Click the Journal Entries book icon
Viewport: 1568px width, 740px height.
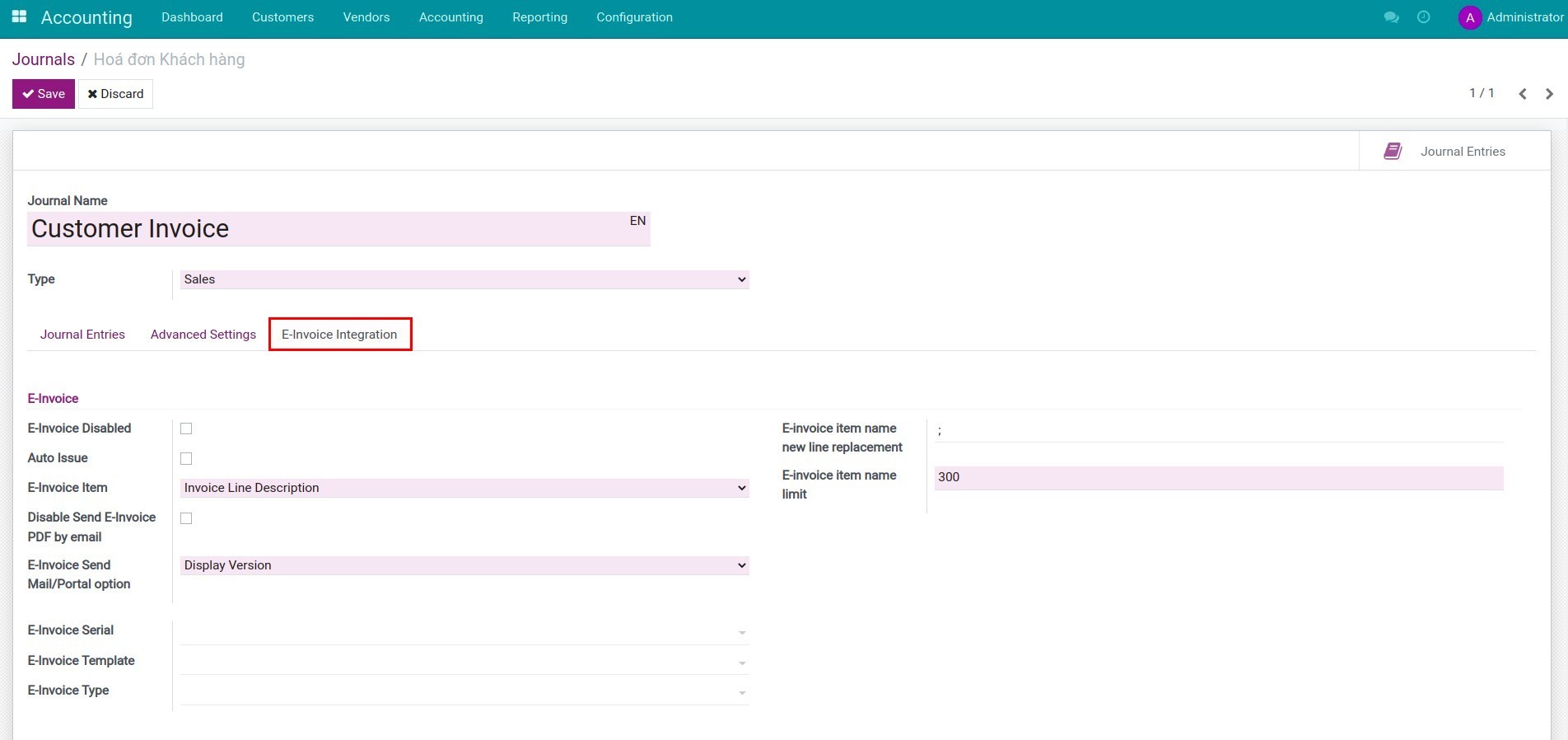[1393, 151]
